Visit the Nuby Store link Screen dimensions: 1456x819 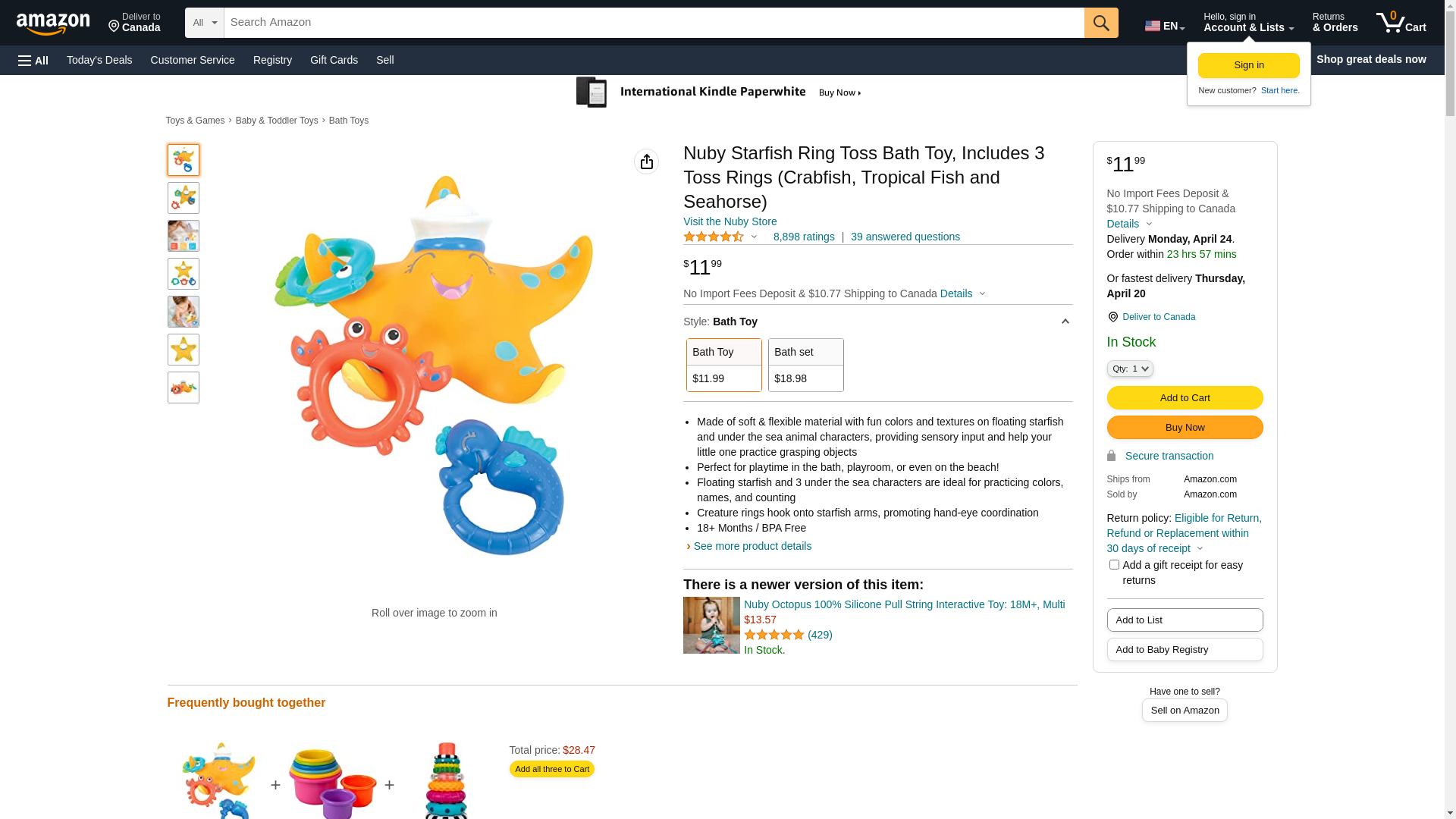730,221
